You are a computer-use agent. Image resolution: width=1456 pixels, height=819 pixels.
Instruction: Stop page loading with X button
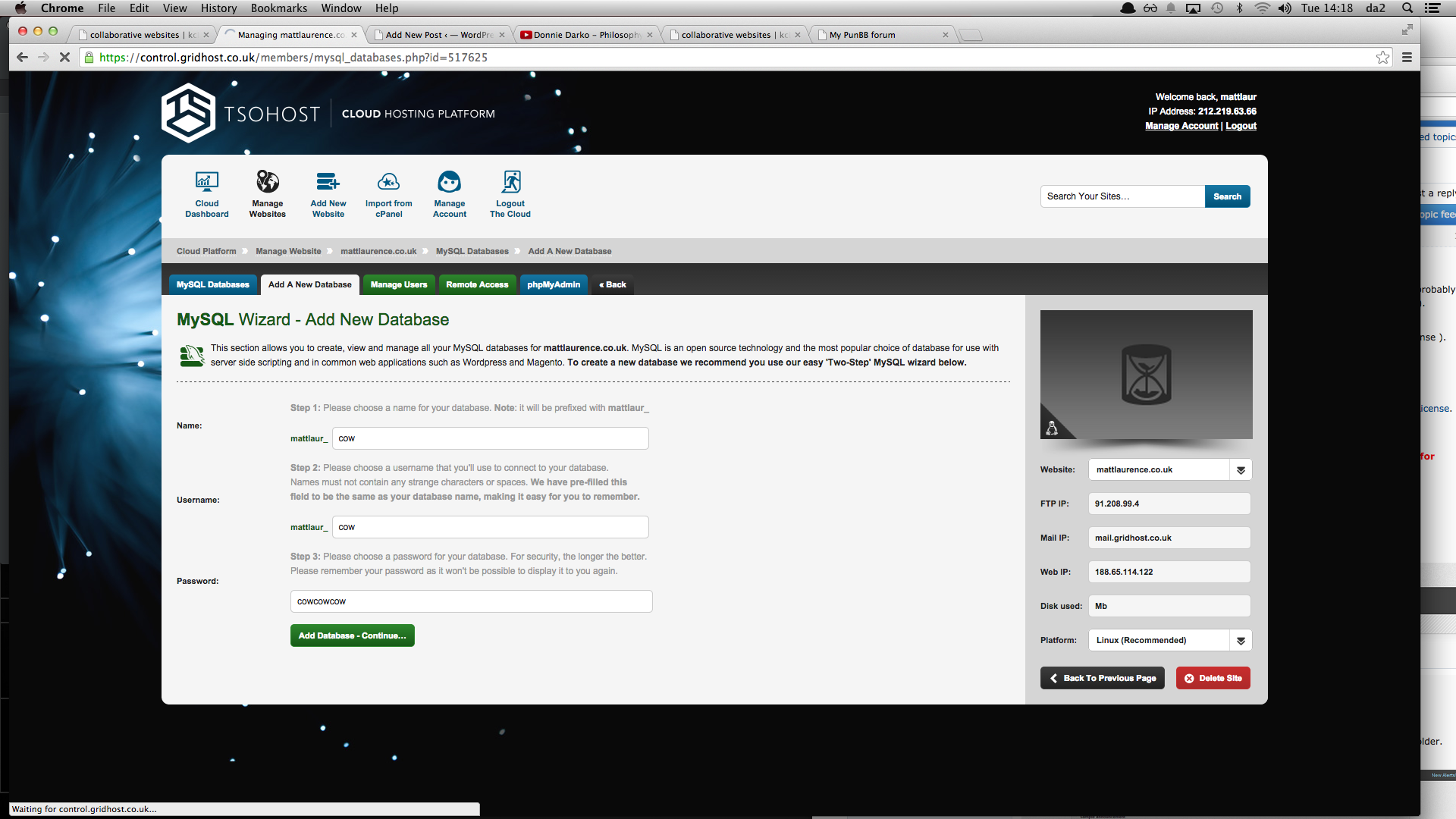coord(64,58)
